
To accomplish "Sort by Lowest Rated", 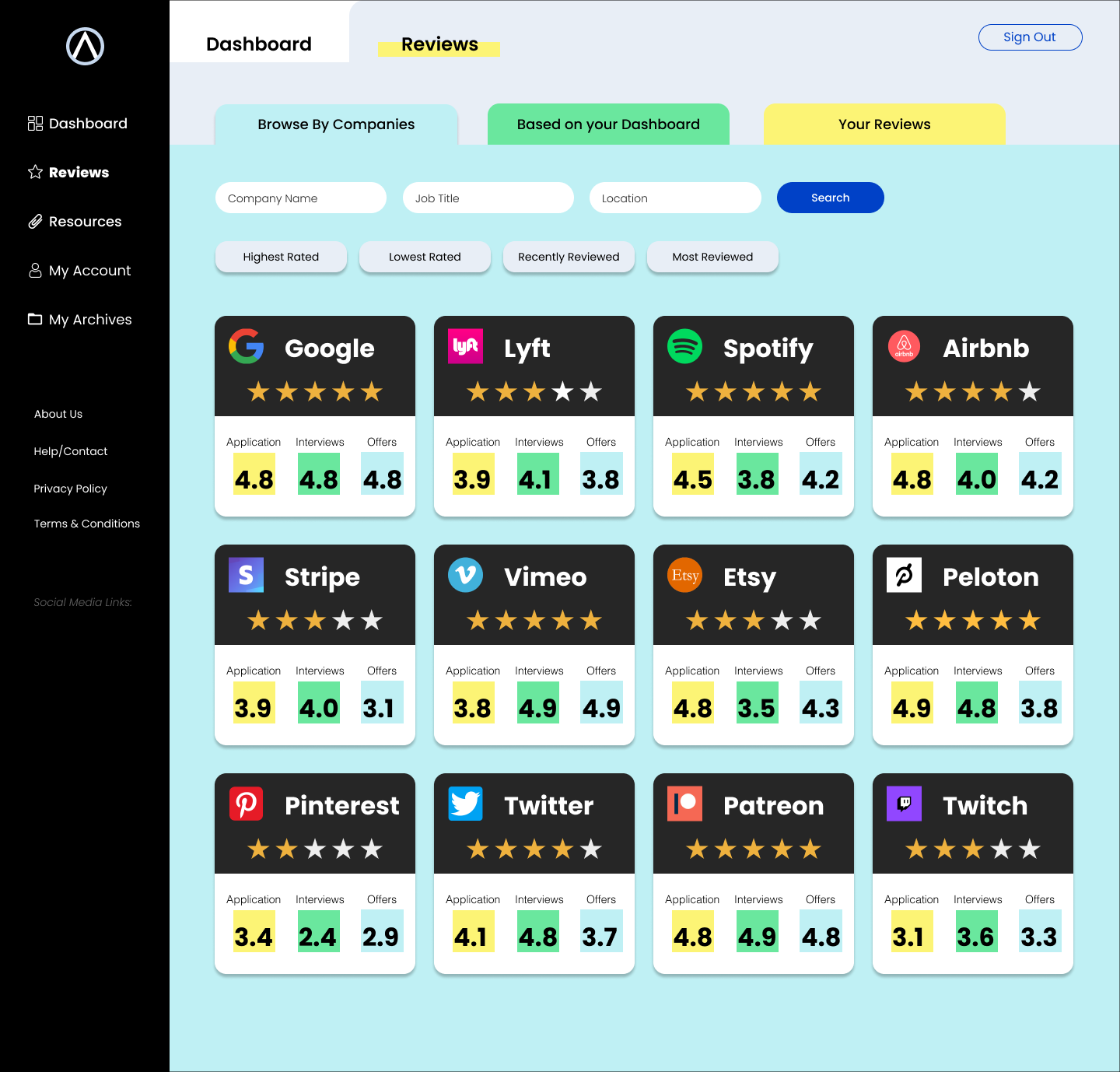I will 425,257.
